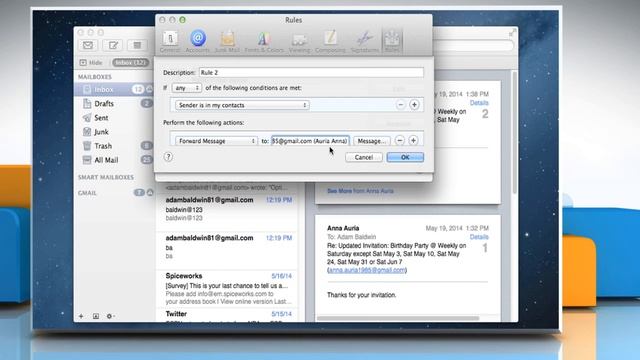
Task: Click the Smart Mailboxes section header
Action: [x=106, y=177]
